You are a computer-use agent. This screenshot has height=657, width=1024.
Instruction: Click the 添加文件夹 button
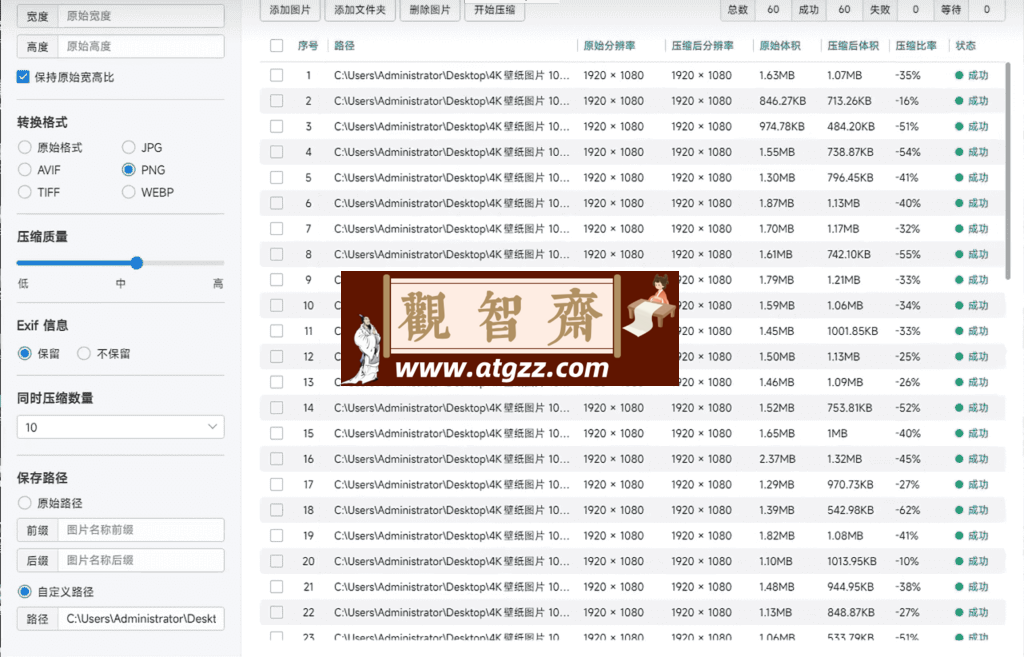360,10
